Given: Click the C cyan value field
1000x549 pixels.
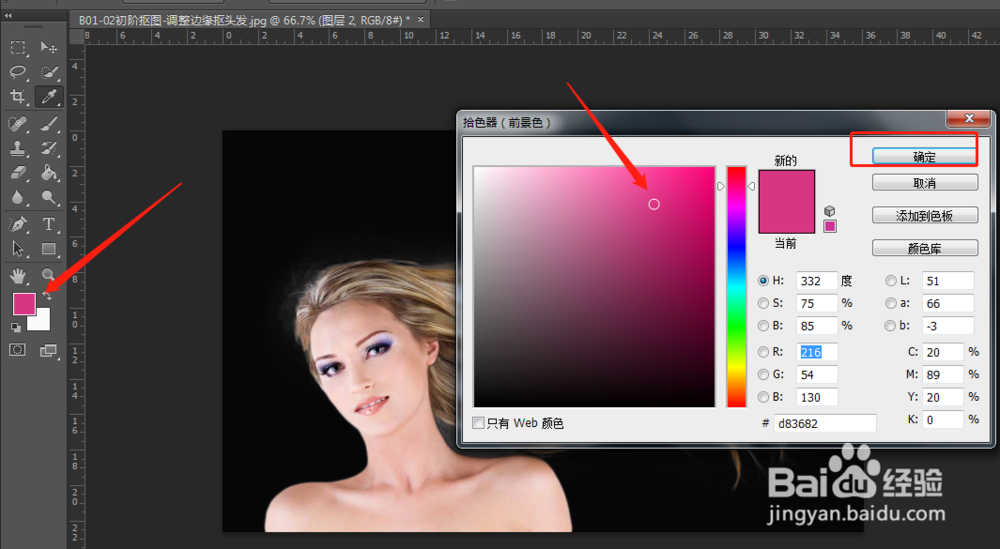Looking at the screenshot, I should pos(943,352).
